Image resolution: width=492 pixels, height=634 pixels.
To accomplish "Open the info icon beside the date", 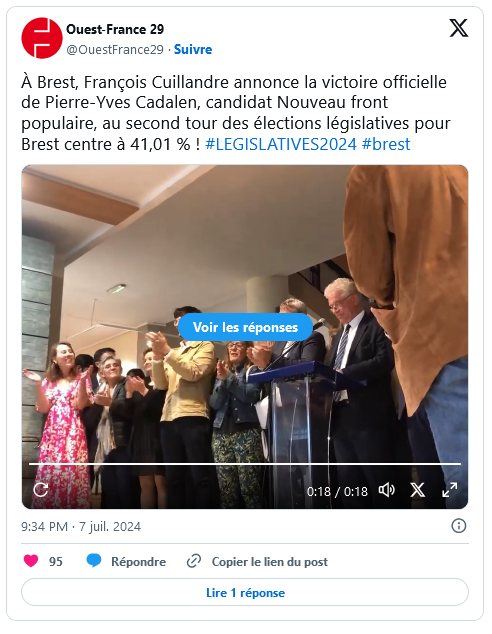I will pos(458,526).
